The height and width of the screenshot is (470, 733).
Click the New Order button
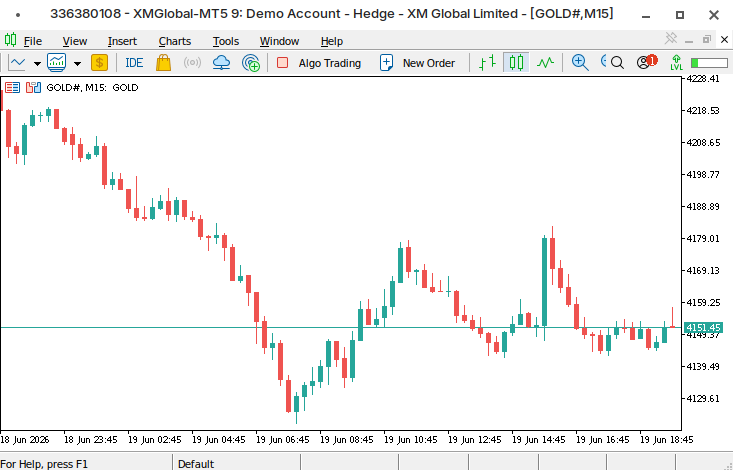(417, 63)
